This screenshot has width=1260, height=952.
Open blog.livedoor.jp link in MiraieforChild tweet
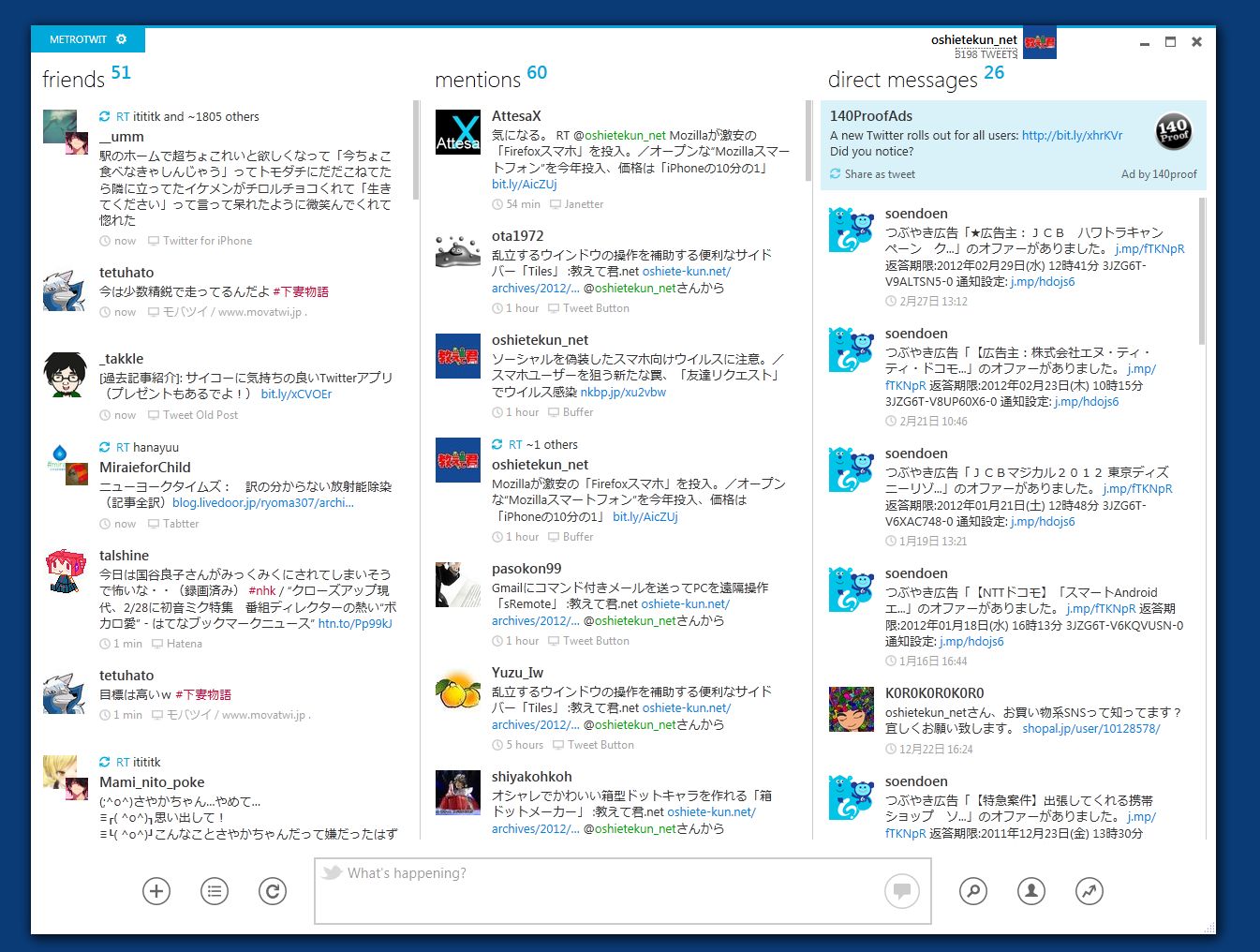pos(263,502)
